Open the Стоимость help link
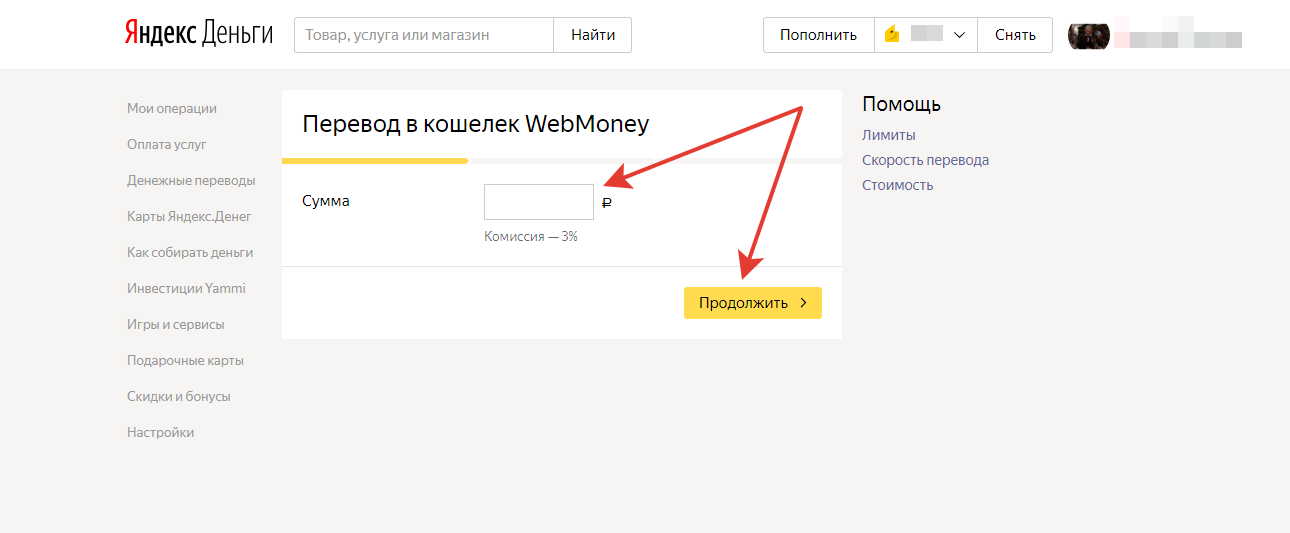 (897, 185)
